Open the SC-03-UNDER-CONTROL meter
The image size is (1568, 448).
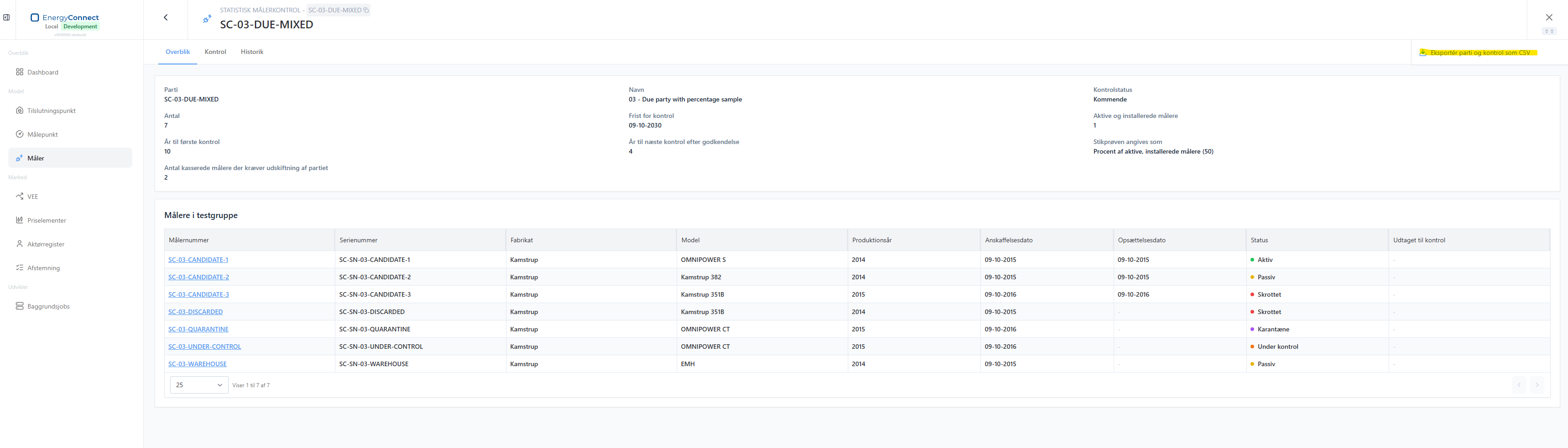[x=205, y=347]
